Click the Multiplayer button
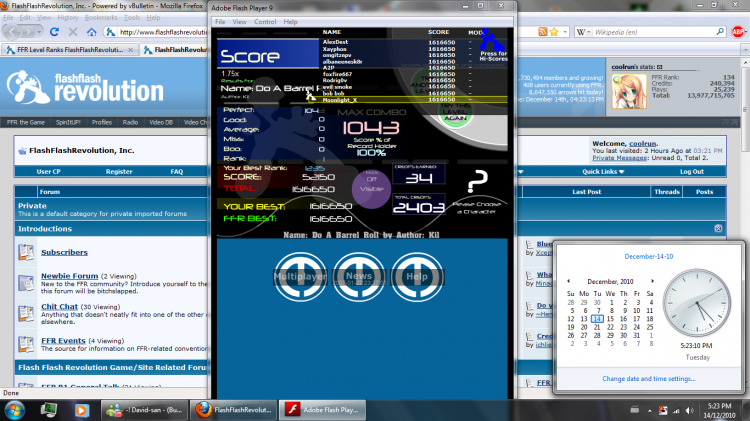The image size is (750, 421). point(300,277)
